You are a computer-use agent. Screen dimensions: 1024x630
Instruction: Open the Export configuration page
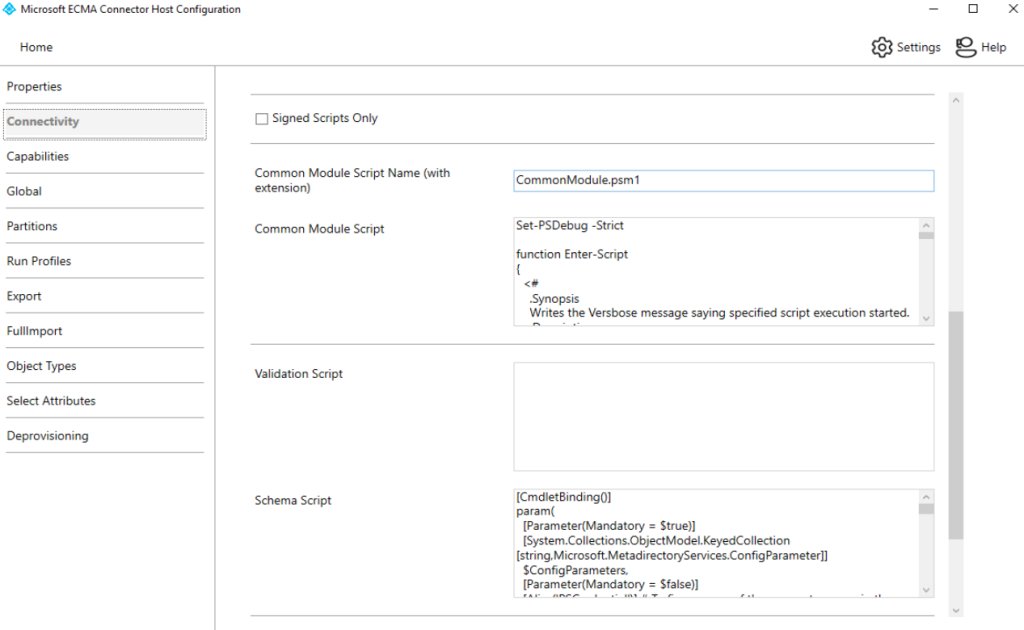(x=24, y=296)
